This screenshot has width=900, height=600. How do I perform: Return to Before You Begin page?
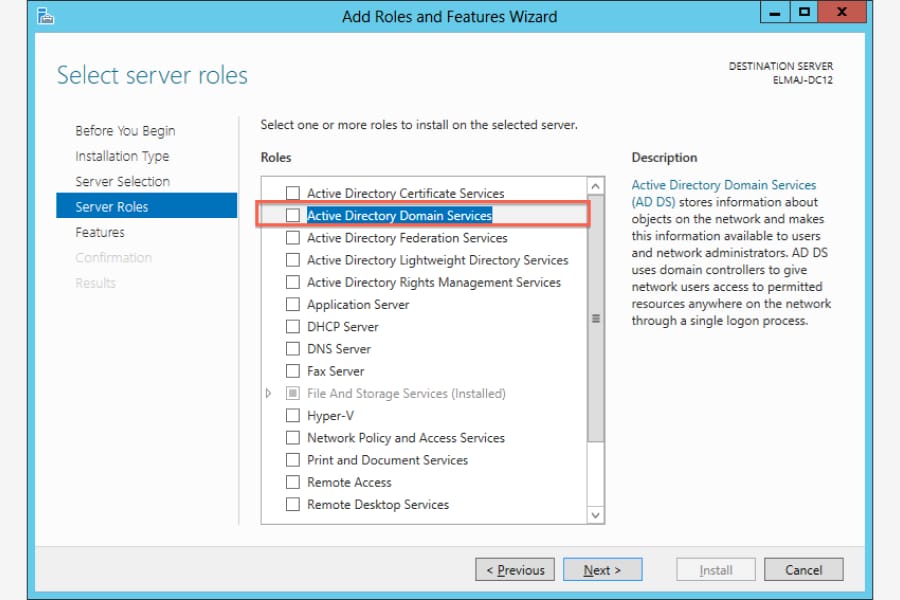click(125, 131)
